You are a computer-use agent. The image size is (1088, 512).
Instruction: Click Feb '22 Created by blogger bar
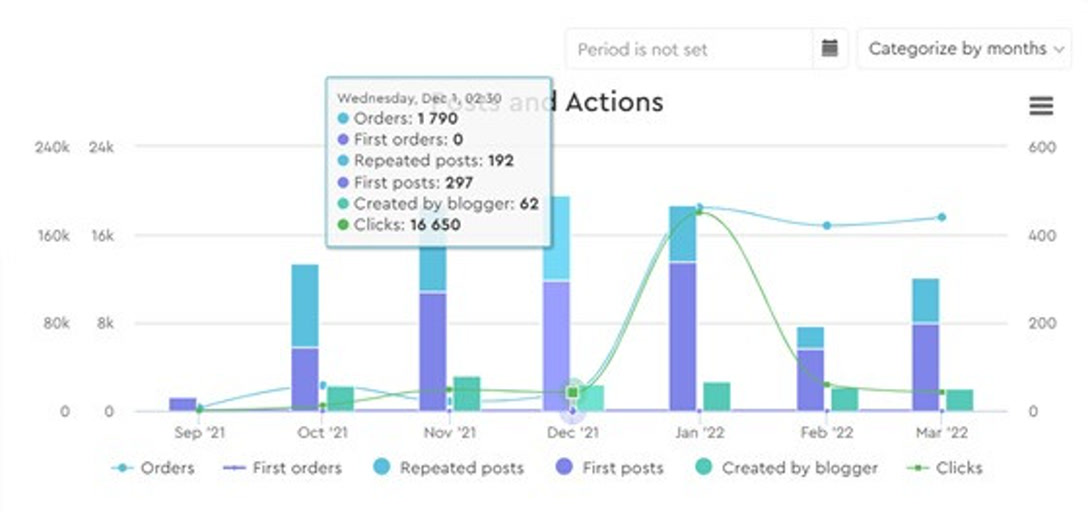[844, 400]
